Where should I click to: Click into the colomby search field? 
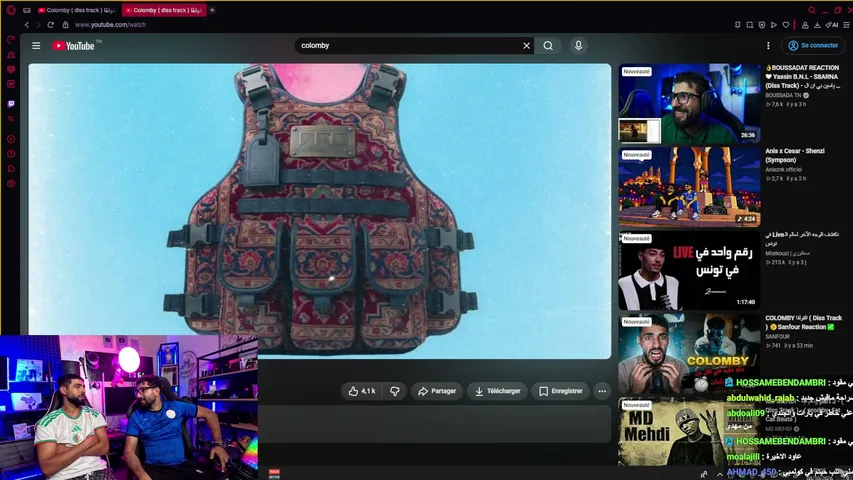[408, 46]
